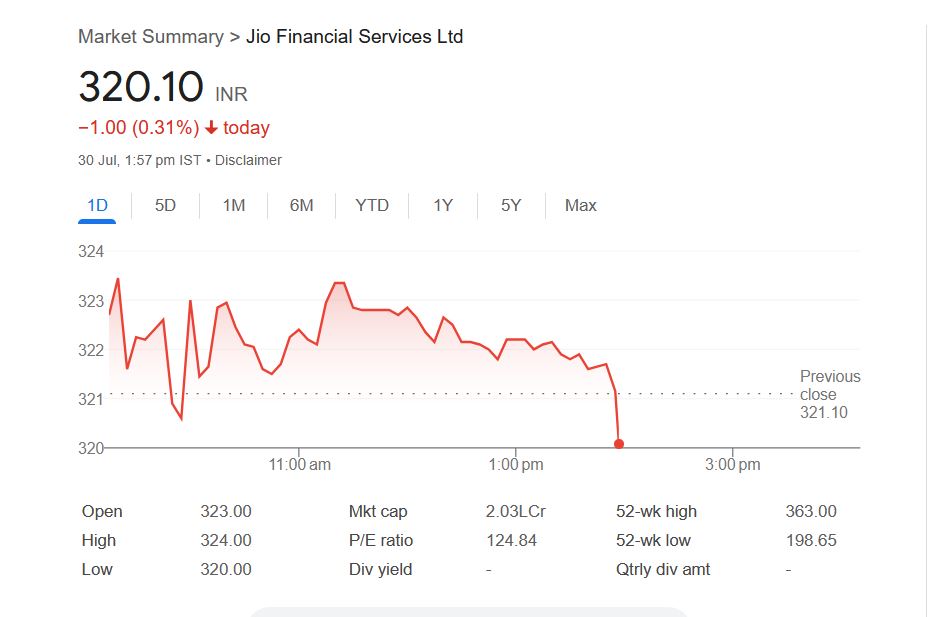928x617 pixels.
Task: Open the Market Summary link
Action: coord(150,36)
